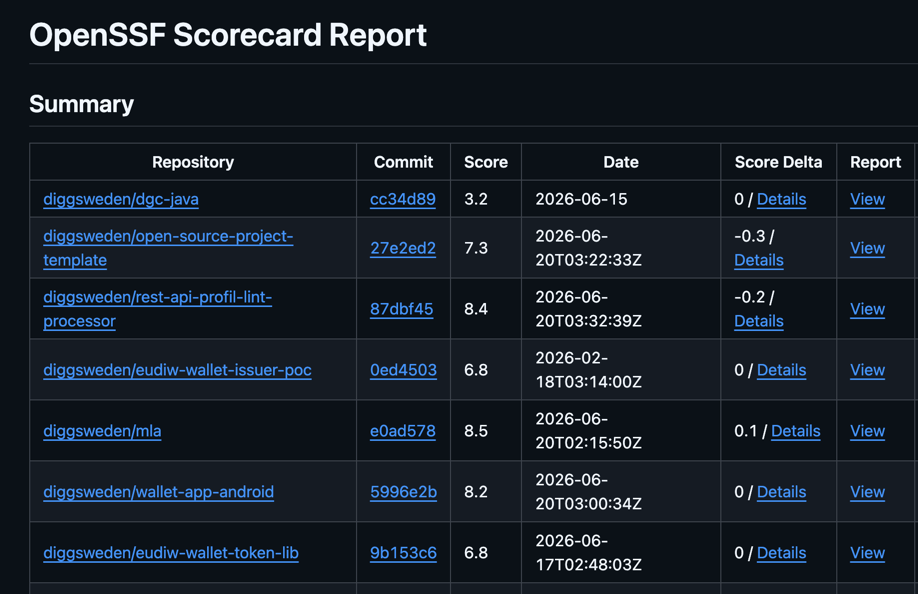Open Details link in eudiw-wallet-issuer-poc row
918x594 pixels.
click(x=782, y=370)
